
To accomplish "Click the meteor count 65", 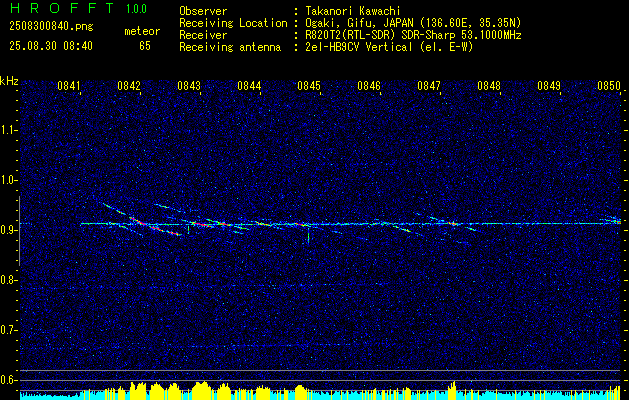I will 145,46.
